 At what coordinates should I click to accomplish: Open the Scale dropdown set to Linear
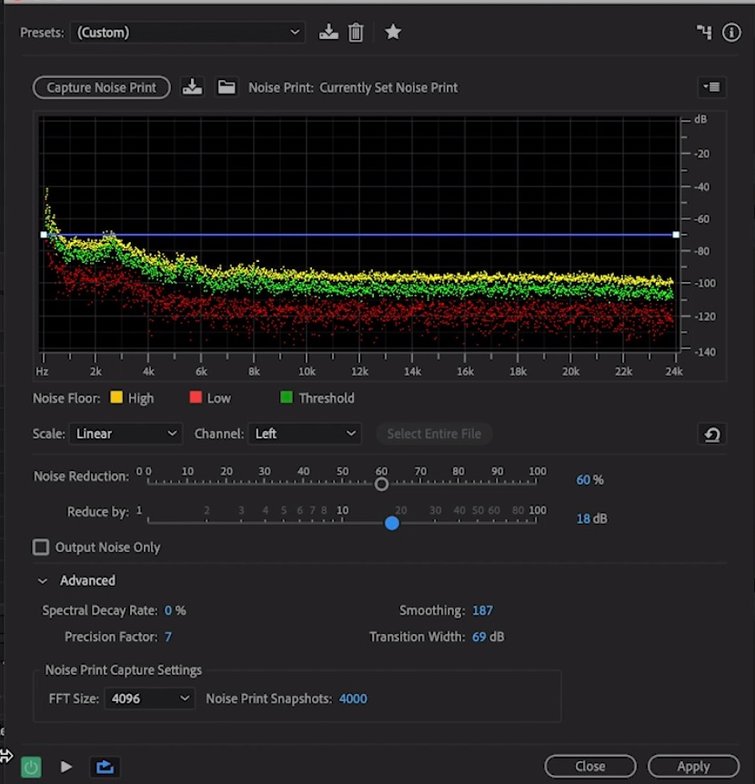click(126, 434)
